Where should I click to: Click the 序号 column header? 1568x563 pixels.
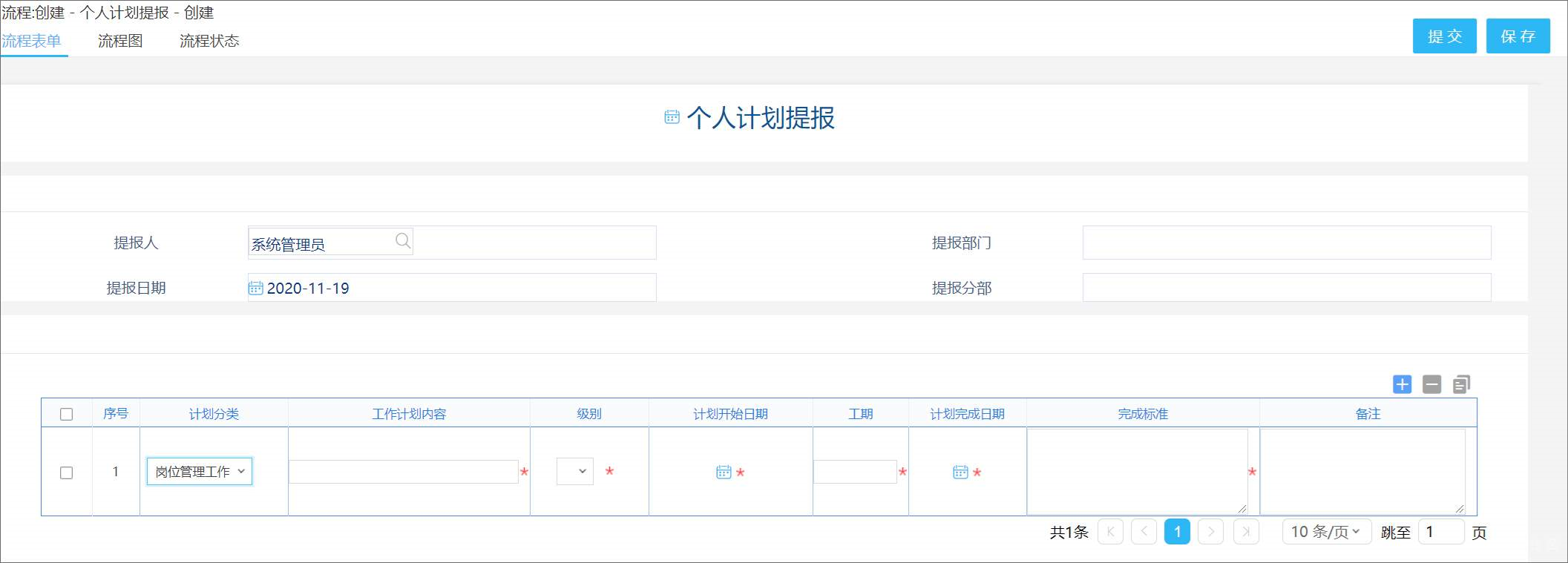click(116, 413)
